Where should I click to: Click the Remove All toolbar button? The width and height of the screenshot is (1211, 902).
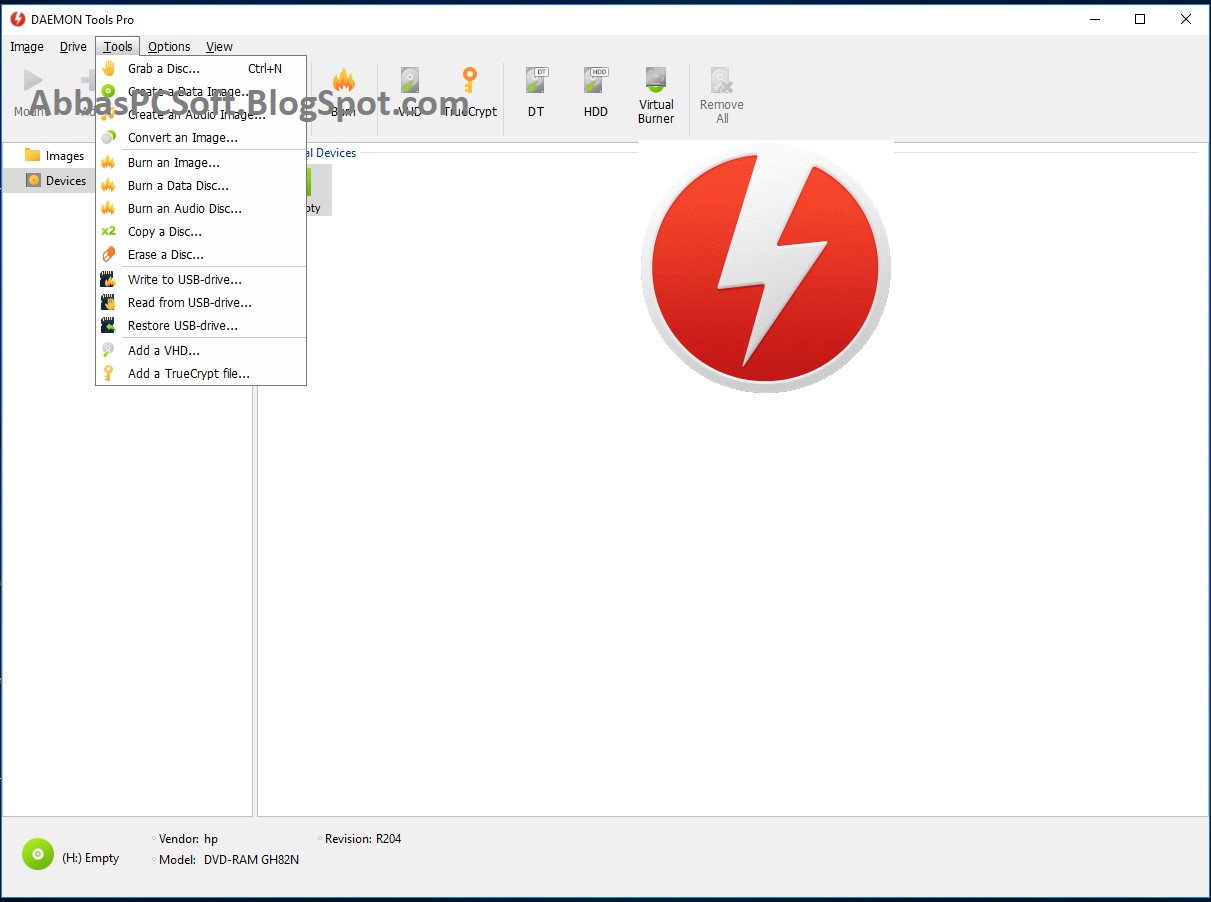721,95
